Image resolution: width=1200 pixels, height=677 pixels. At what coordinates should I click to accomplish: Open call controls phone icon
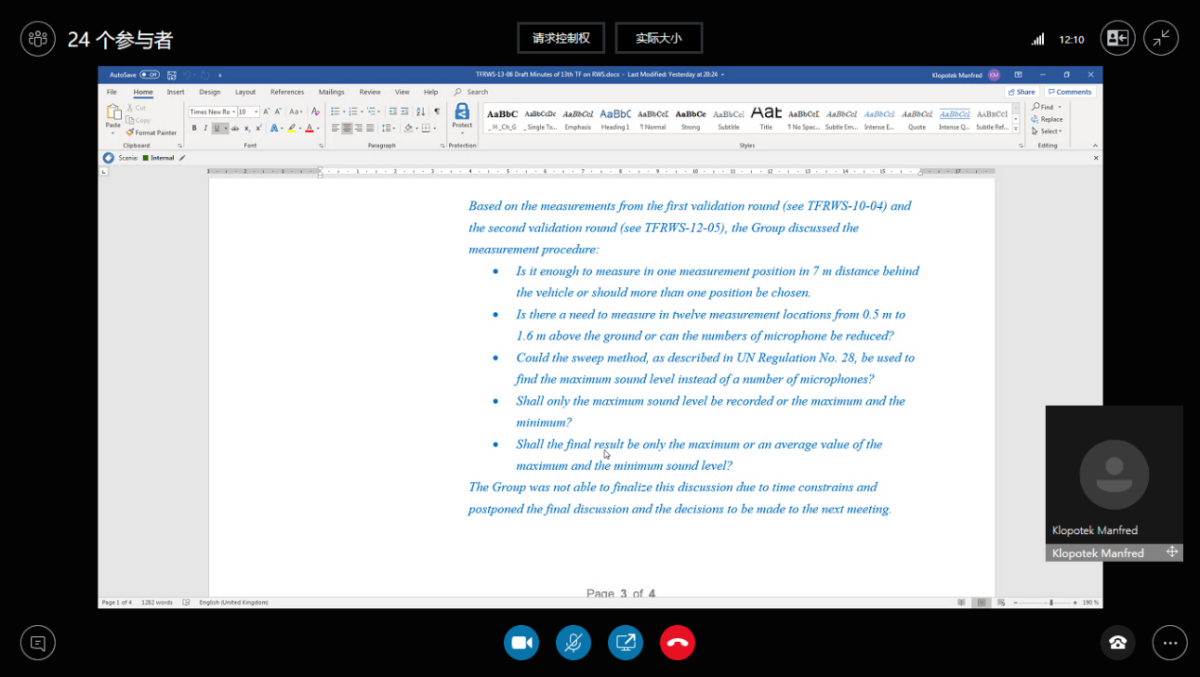coord(1118,643)
